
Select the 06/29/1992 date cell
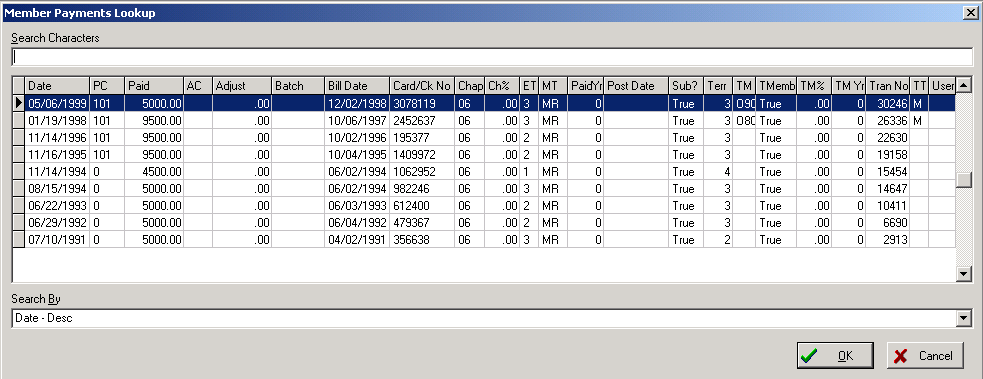[x=57, y=222]
